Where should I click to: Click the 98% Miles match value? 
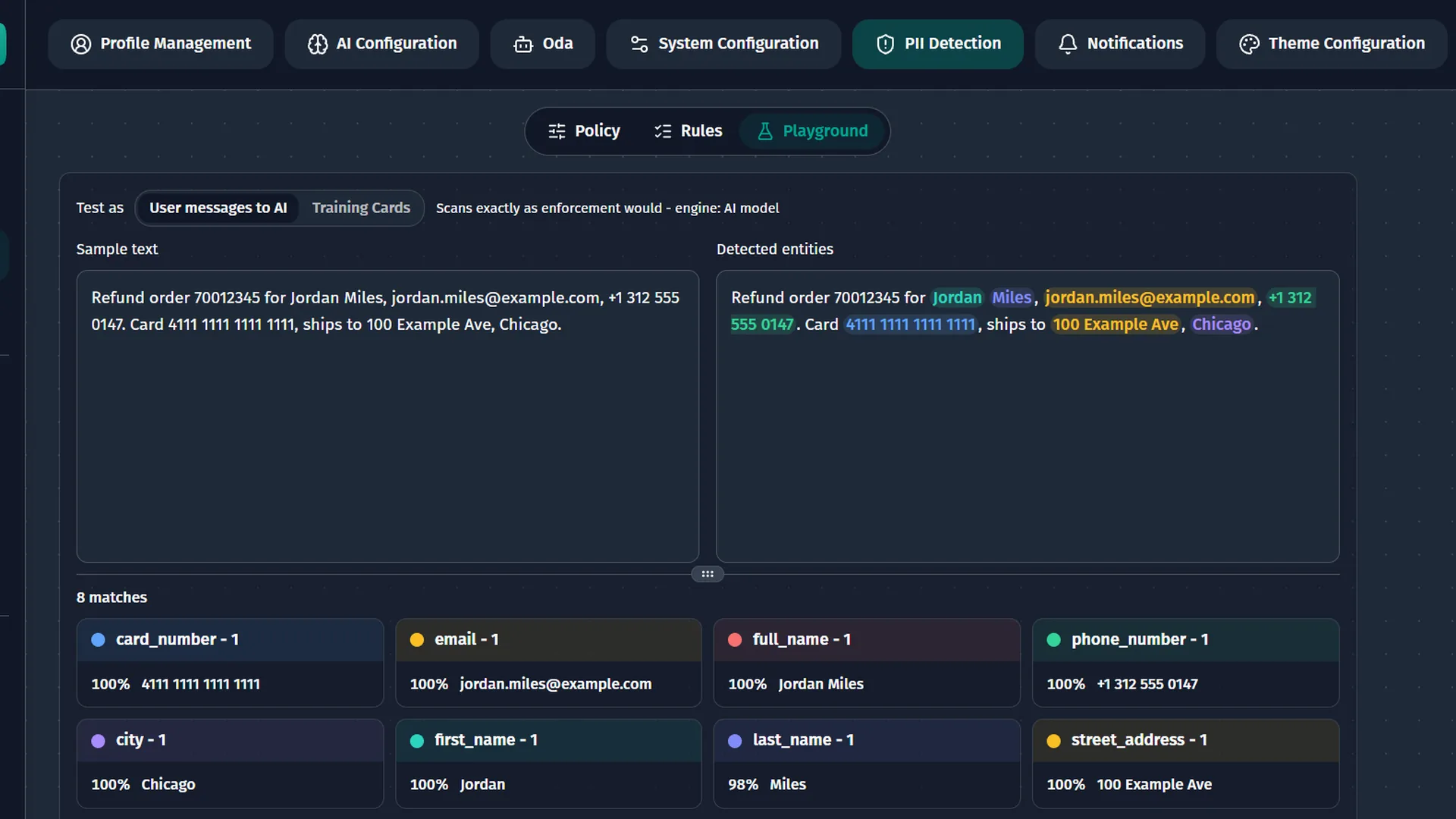tap(767, 785)
